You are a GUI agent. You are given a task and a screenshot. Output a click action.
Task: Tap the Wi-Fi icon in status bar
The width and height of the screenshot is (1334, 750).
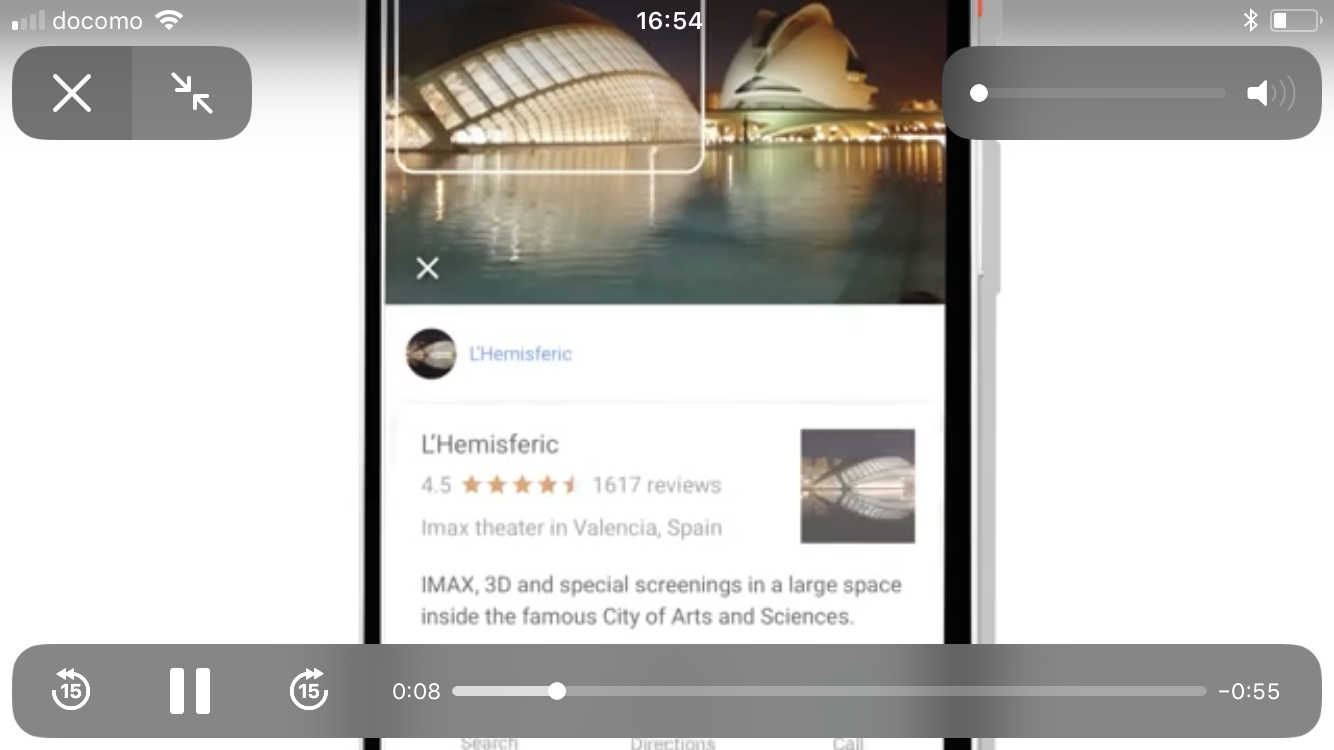point(170,20)
